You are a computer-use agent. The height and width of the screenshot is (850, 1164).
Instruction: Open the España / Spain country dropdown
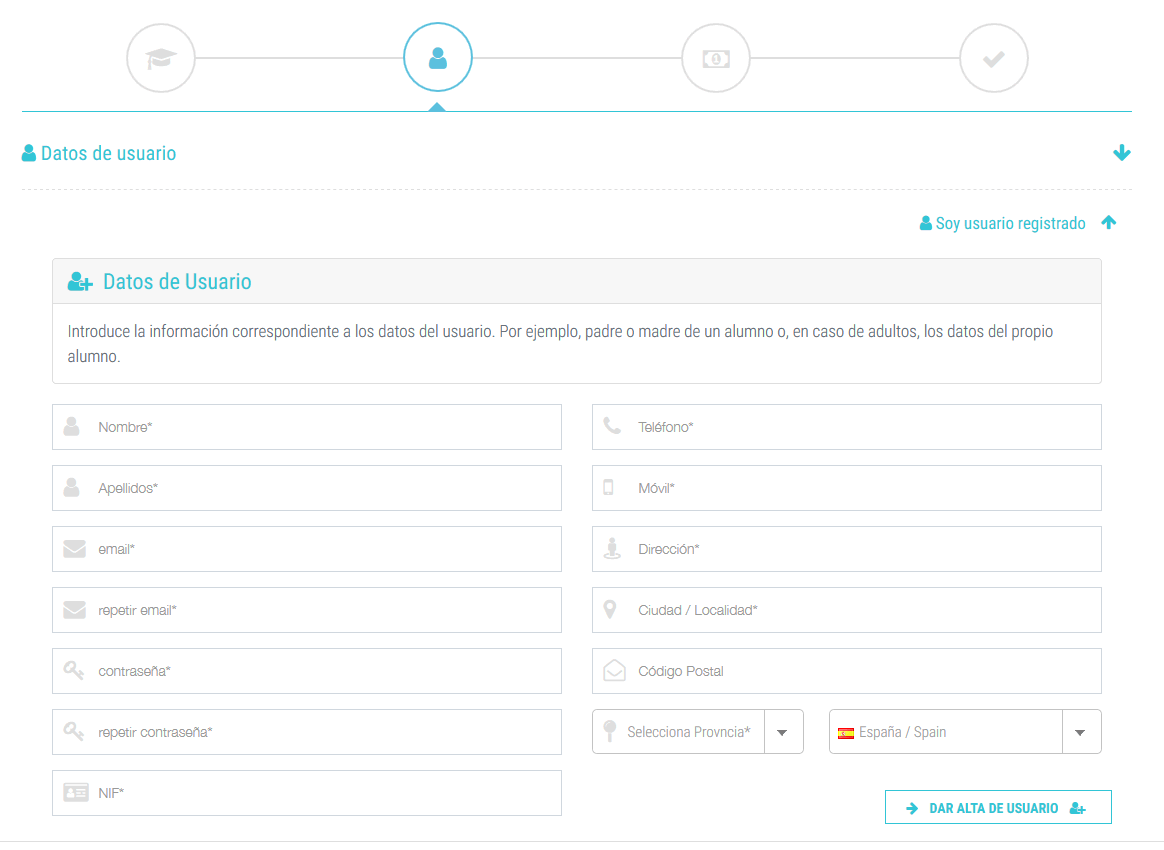pos(1080,732)
